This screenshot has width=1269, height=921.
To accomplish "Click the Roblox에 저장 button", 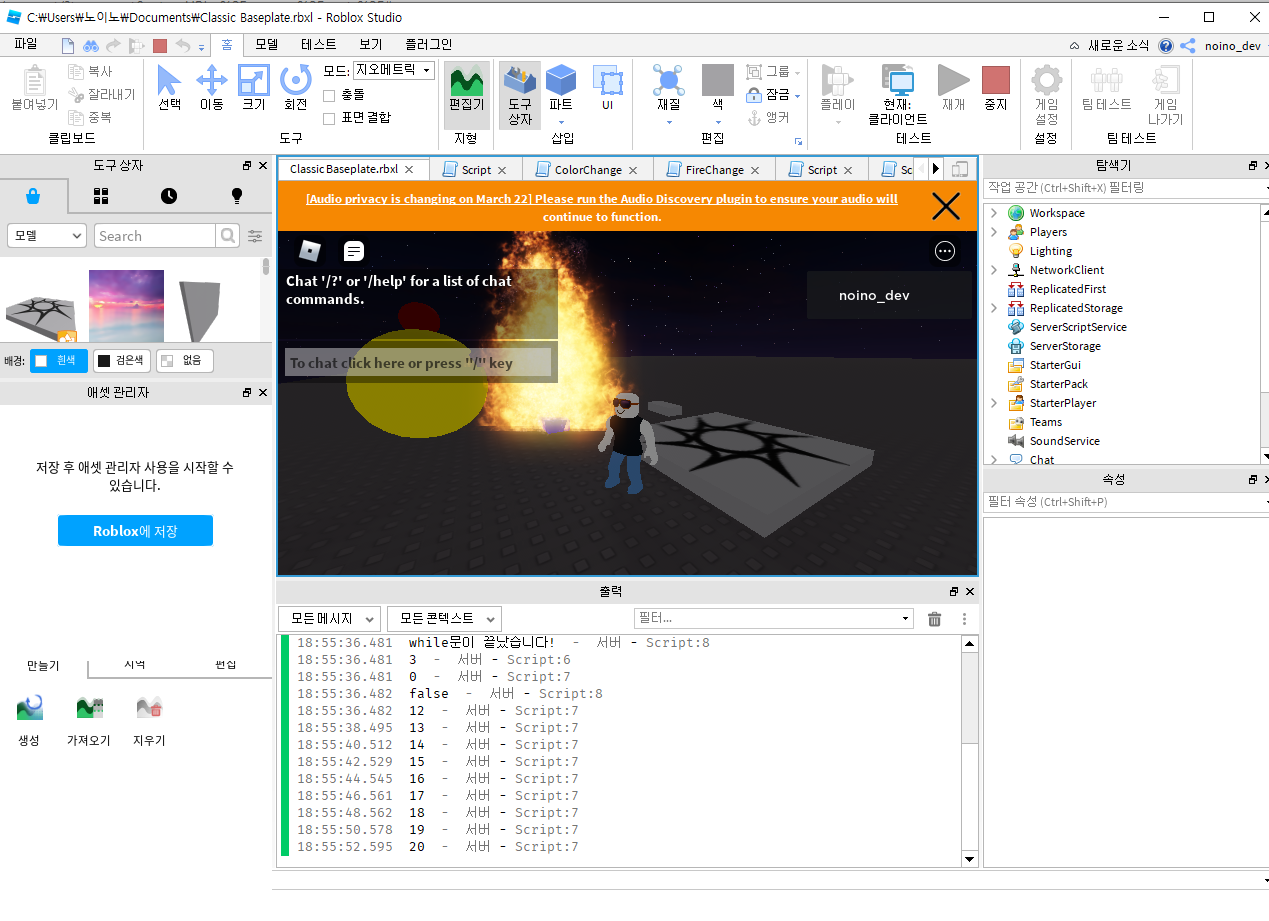I will [x=135, y=531].
